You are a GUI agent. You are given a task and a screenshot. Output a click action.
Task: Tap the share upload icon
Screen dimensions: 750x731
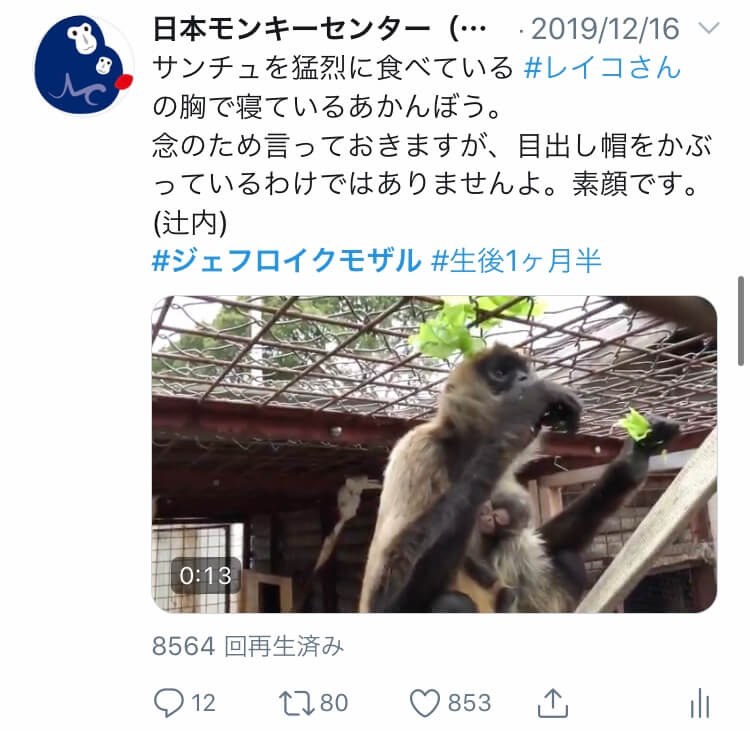click(x=553, y=702)
